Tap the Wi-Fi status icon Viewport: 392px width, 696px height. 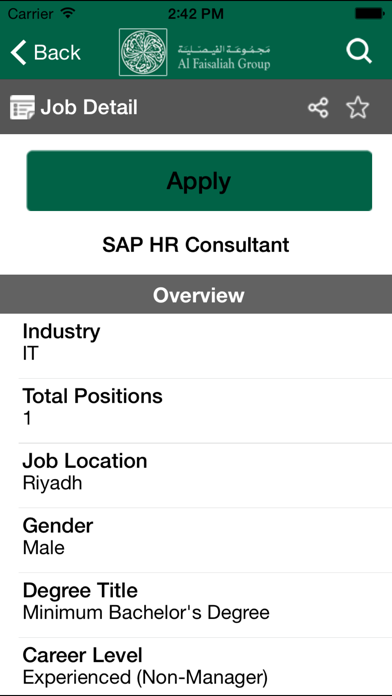pos(68,13)
